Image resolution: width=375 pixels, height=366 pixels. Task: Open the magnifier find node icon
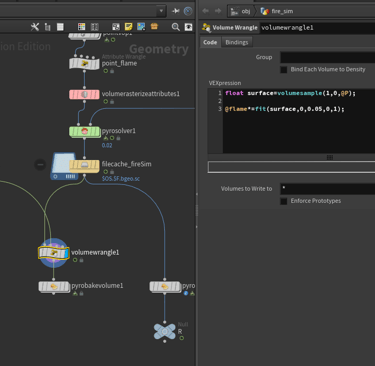point(175,27)
